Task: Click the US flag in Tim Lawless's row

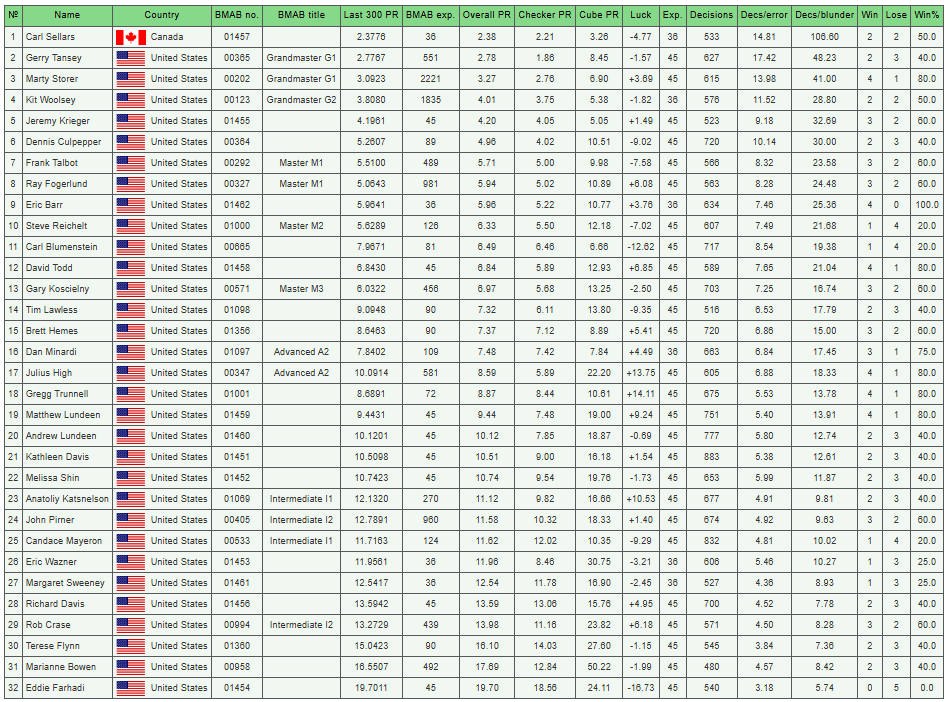Action: pyautogui.click(x=130, y=311)
